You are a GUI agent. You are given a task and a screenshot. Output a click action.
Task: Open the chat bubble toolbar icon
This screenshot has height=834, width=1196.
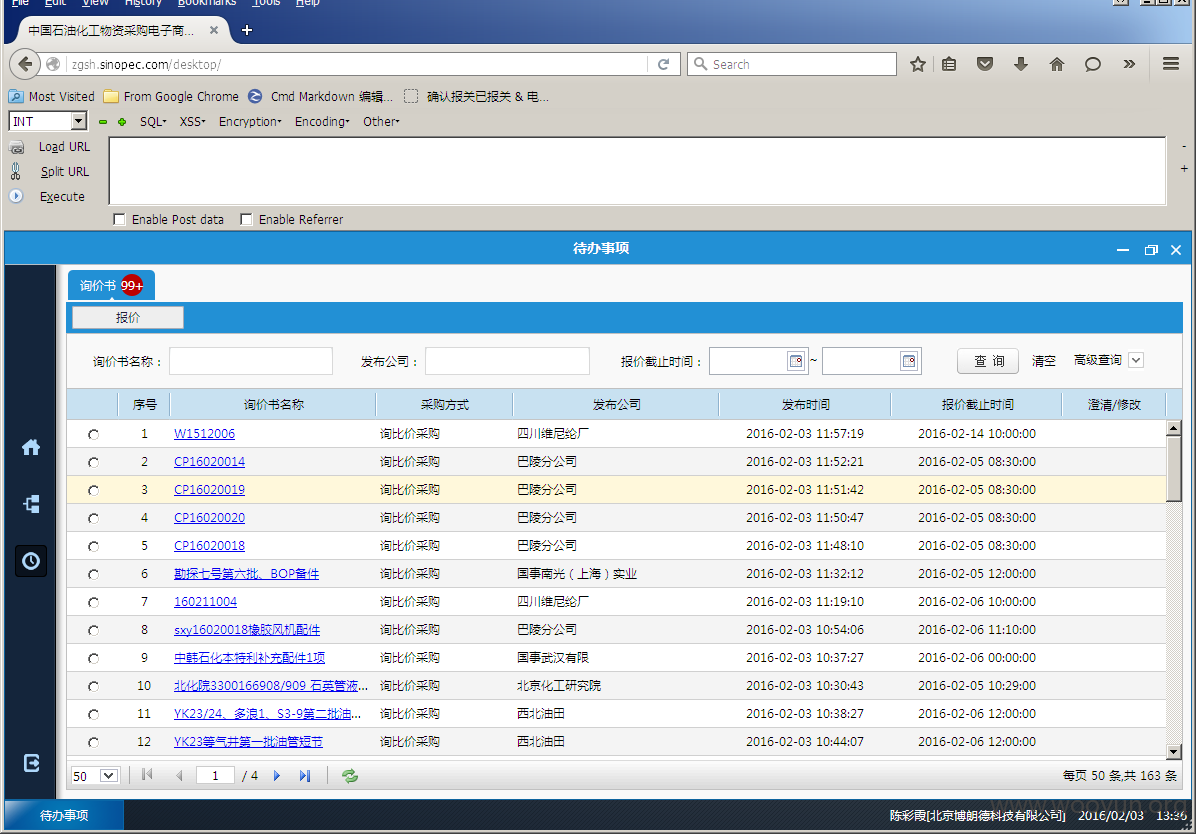pyautogui.click(x=1093, y=64)
